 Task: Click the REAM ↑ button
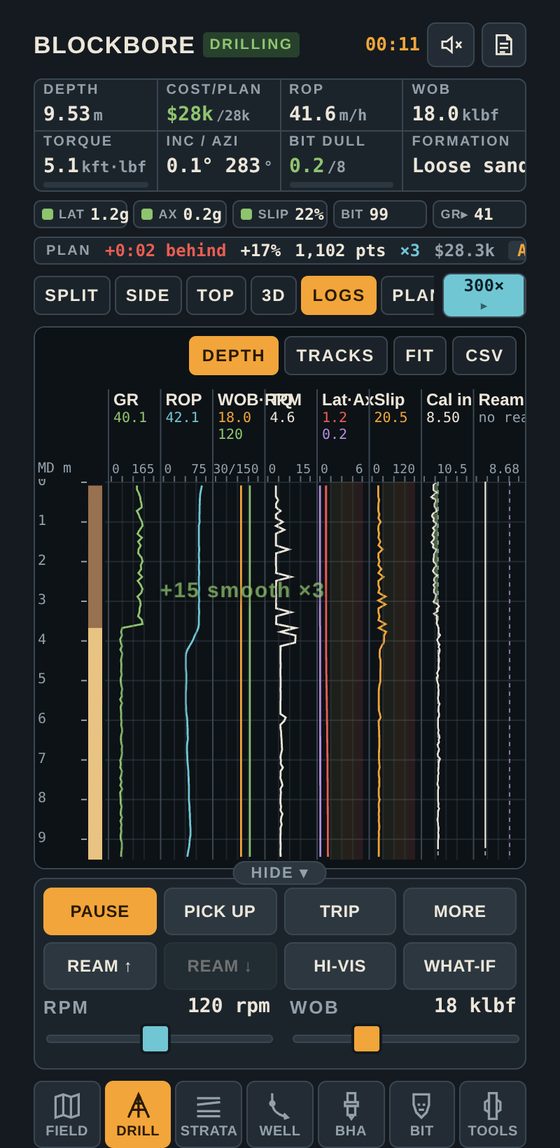pyautogui.click(x=100, y=966)
